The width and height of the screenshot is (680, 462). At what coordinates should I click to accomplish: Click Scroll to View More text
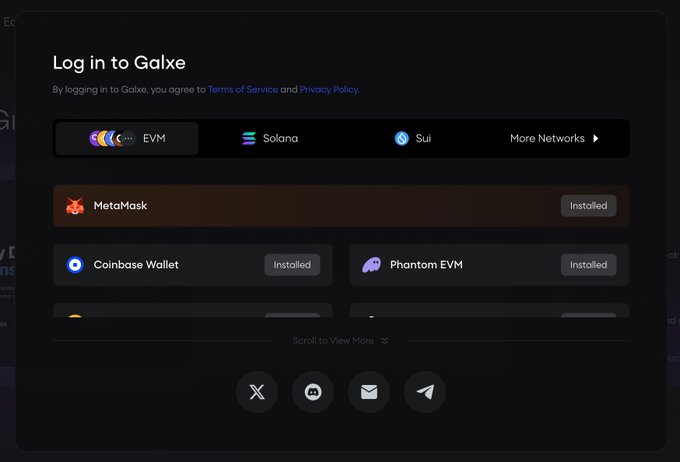point(333,341)
